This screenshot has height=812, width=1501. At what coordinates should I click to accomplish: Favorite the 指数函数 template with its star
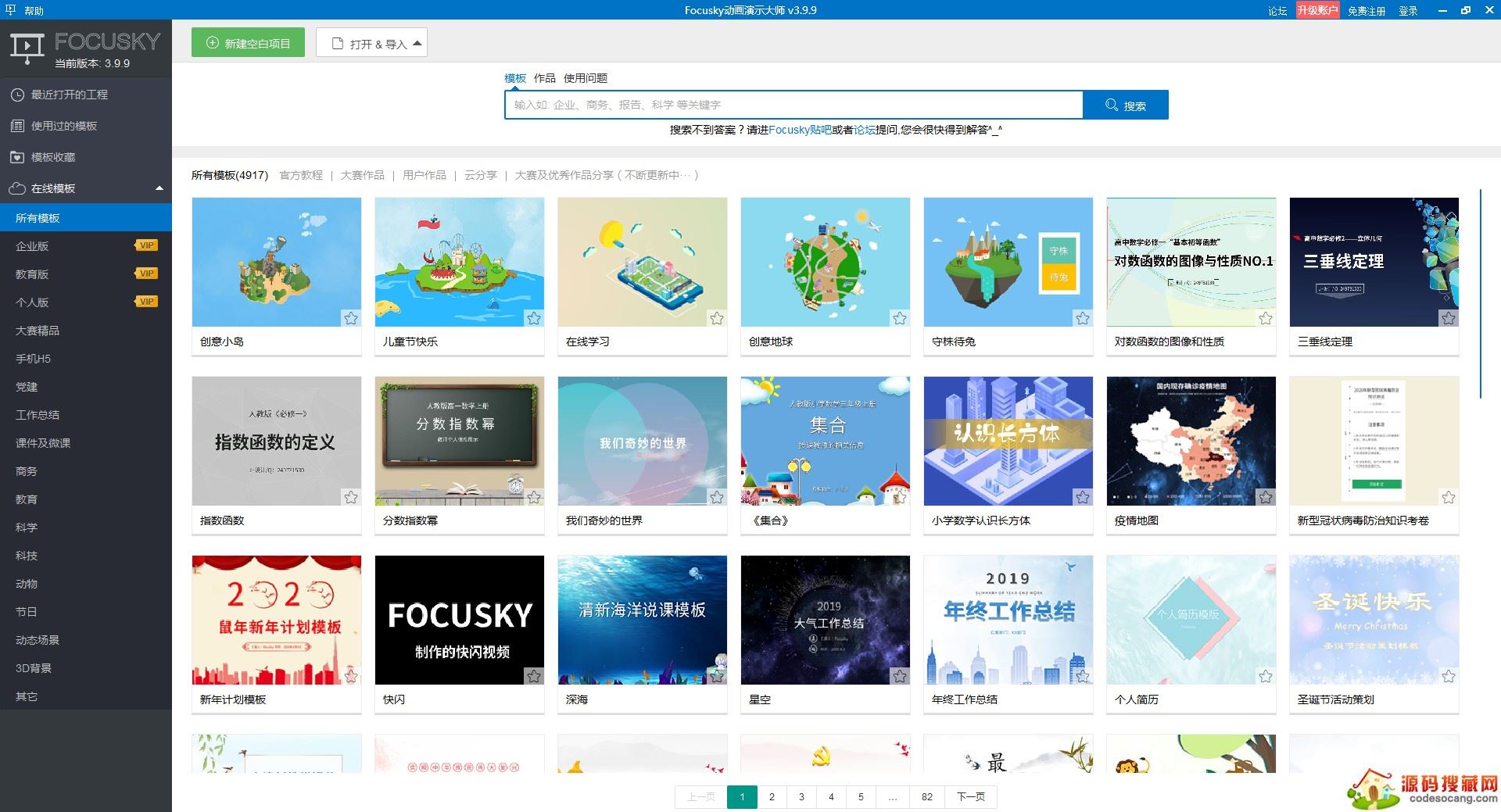(351, 497)
